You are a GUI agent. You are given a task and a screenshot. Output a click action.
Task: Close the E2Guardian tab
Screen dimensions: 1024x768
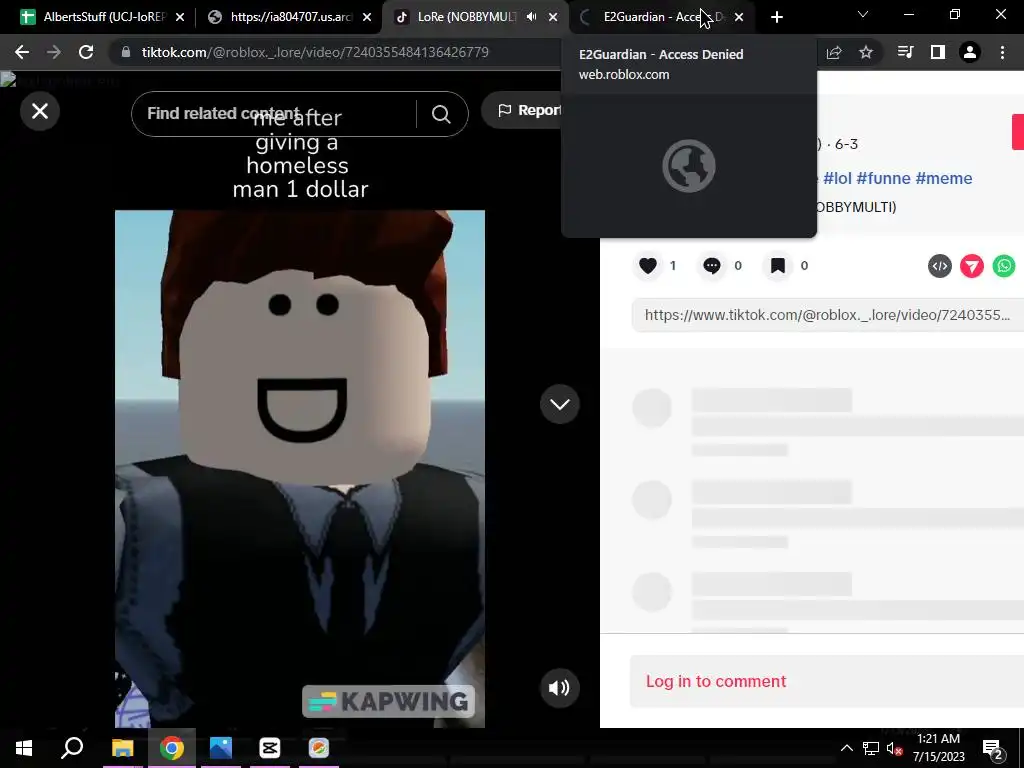coord(739,17)
